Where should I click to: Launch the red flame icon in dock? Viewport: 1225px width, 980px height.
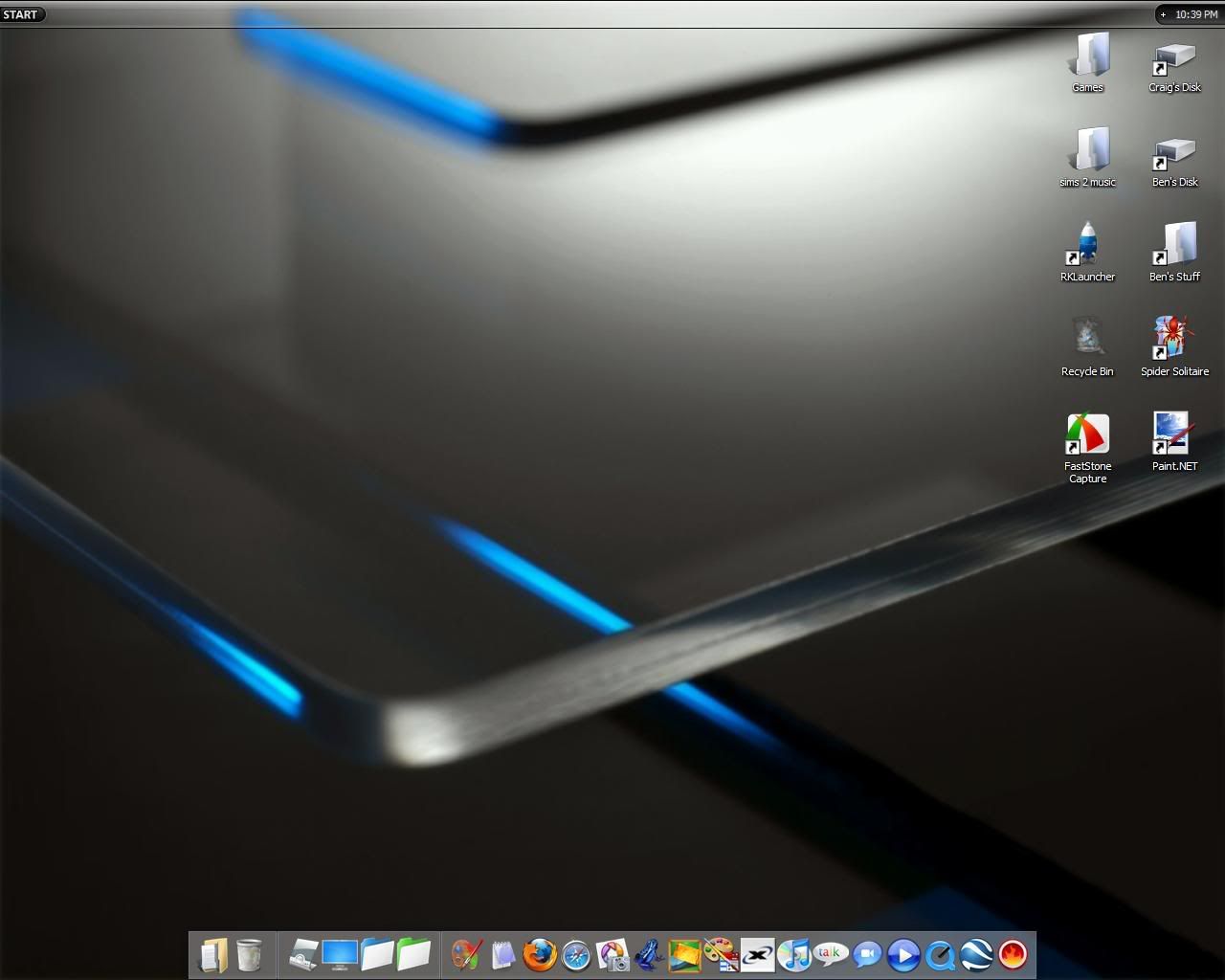click(x=1013, y=954)
